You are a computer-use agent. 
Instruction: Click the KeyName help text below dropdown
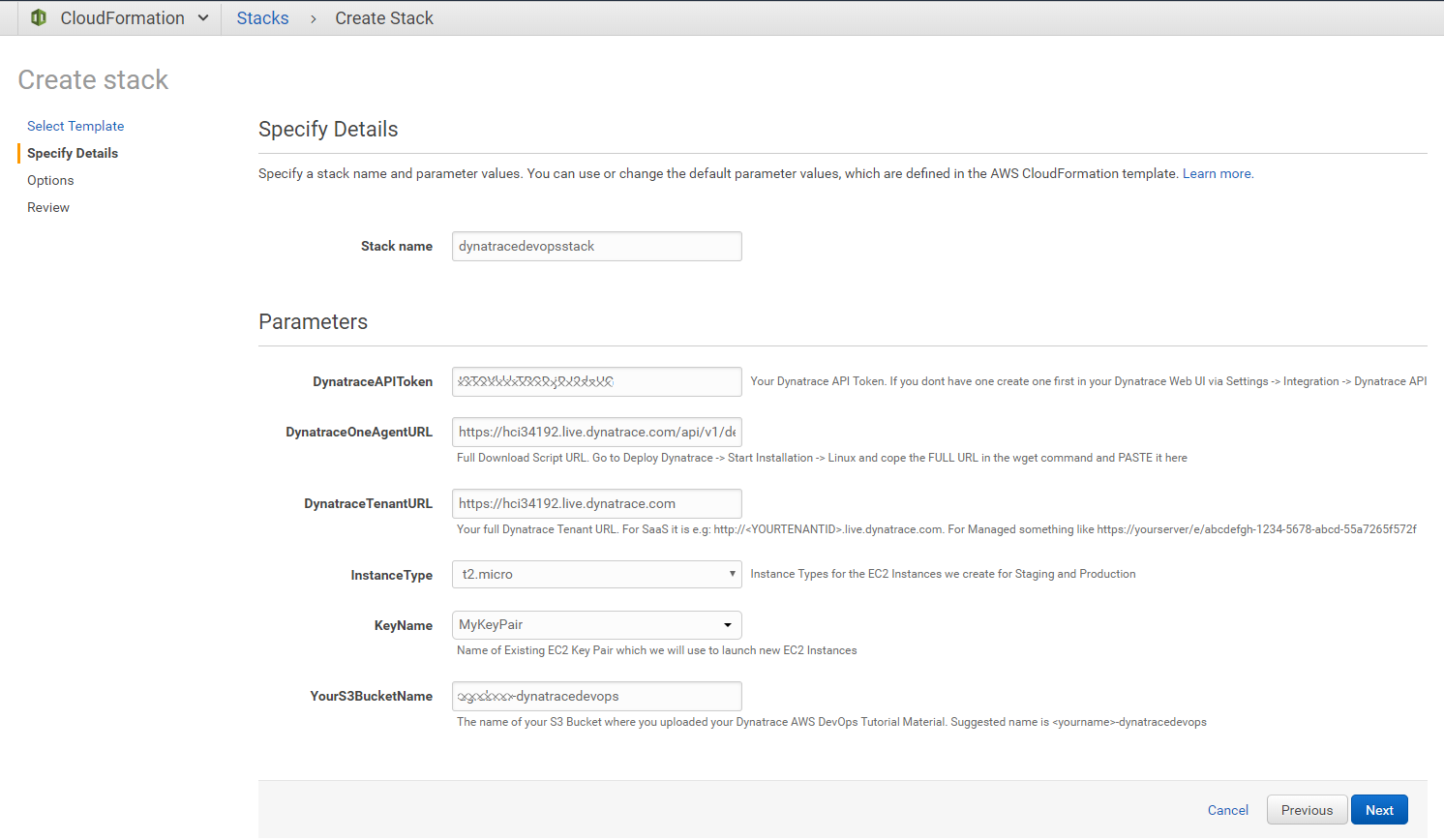[656, 650]
